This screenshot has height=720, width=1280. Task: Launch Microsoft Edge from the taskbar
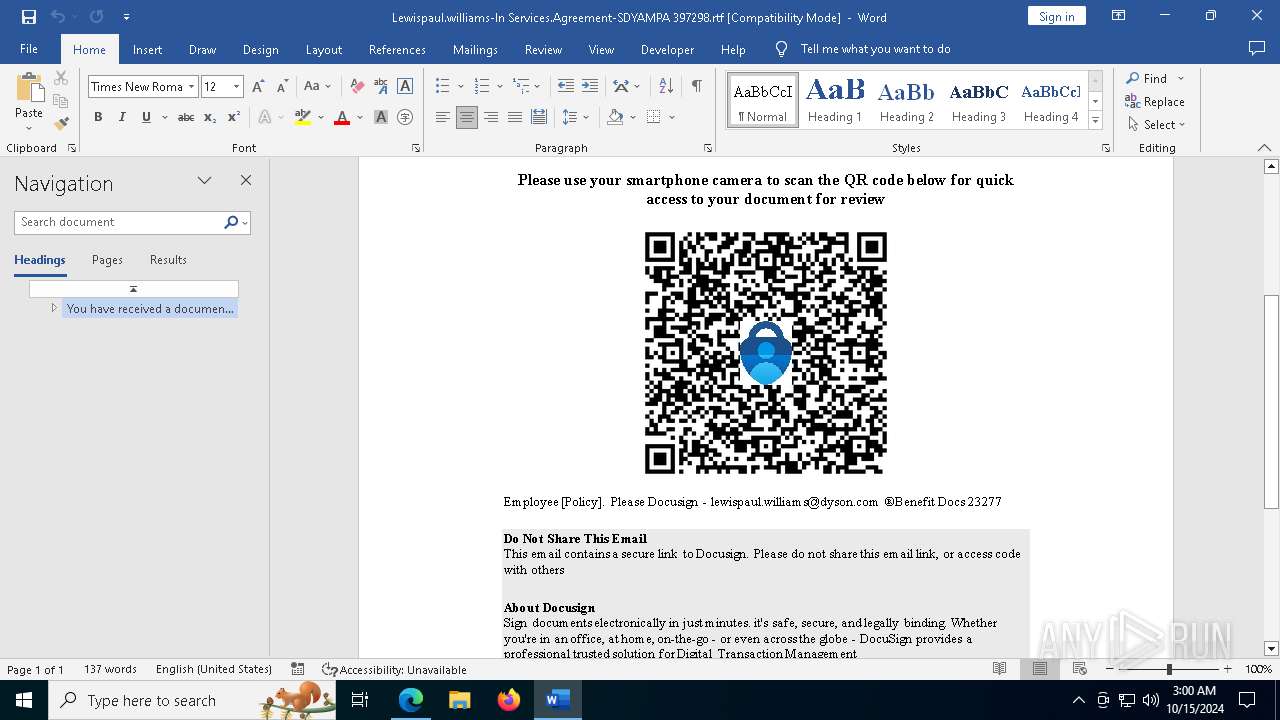(411, 700)
